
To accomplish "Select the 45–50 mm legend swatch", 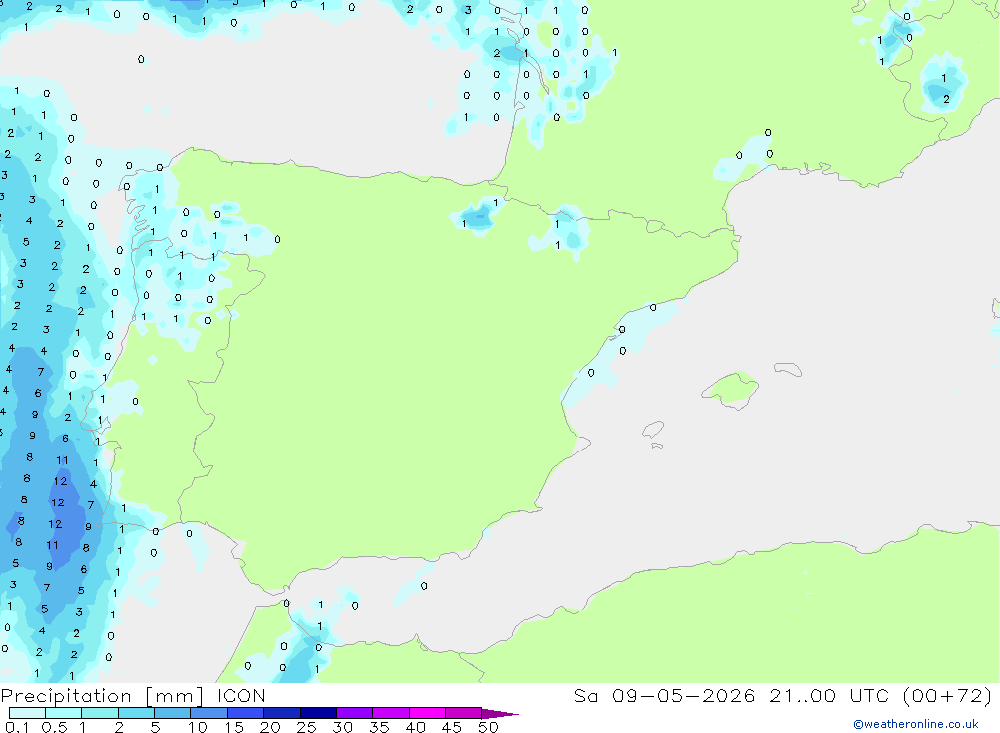I will pyautogui.click(x=464, y=713).
